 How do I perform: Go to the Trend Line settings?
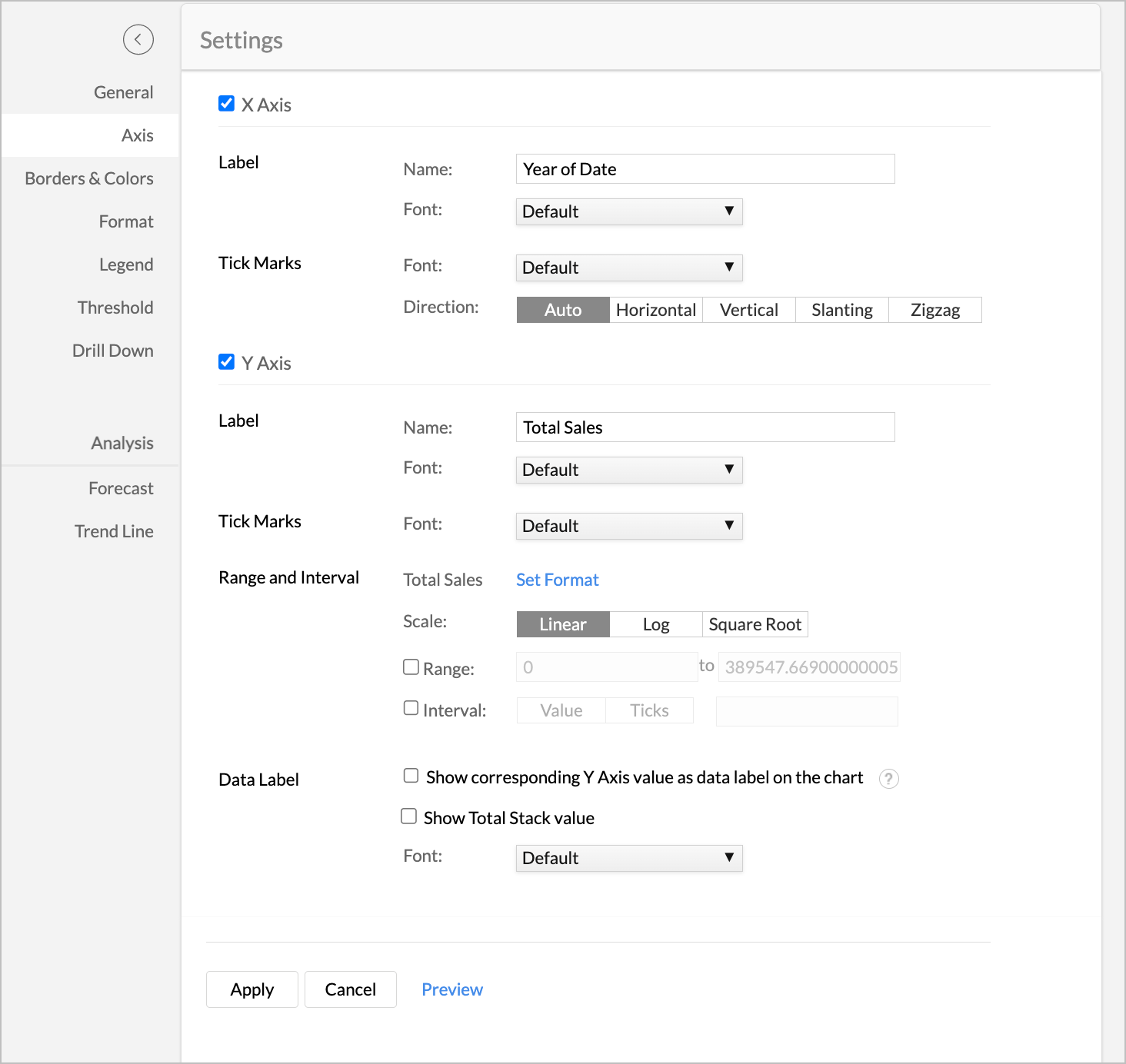(114, 531)
